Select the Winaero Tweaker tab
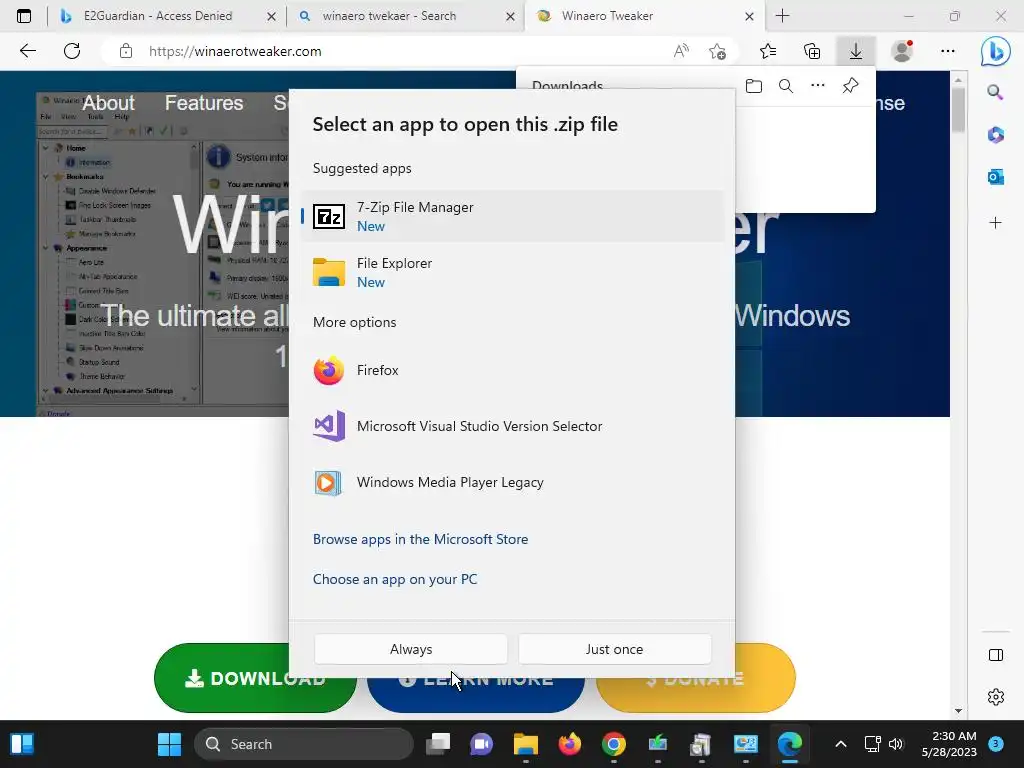Screen dimensions: 1024x768 [x=643, y=16]
